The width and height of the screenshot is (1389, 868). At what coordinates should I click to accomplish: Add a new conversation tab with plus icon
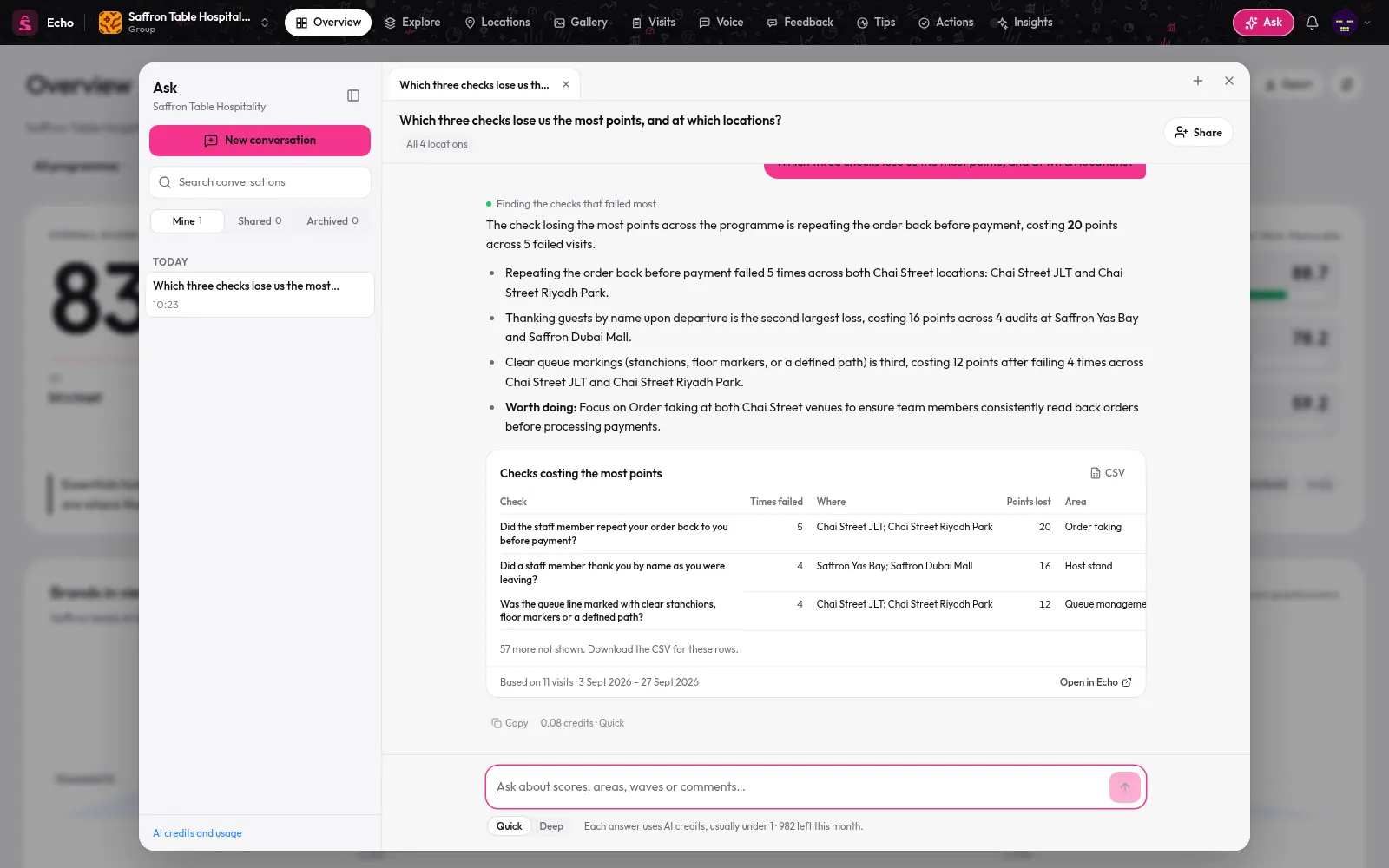point(1198,81)
